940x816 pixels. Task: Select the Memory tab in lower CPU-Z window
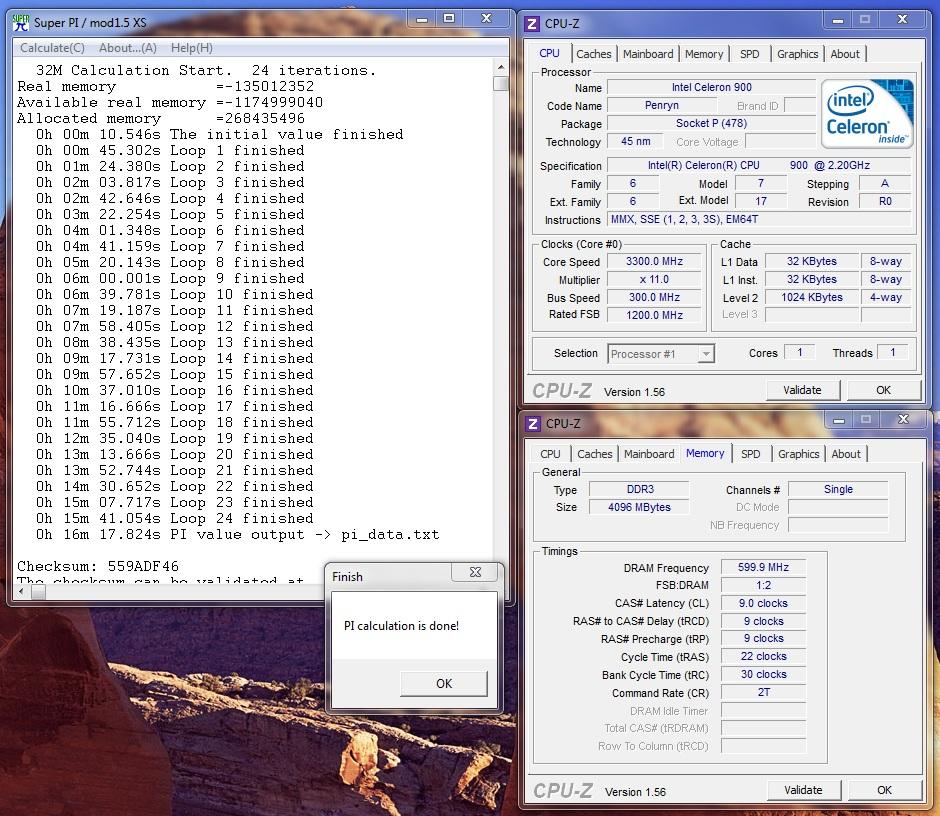tap(705, 453)
